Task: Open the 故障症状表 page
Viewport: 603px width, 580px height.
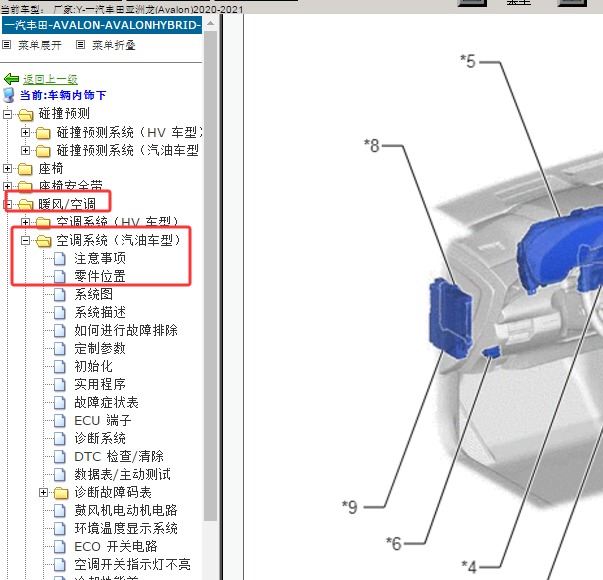Action: point(107,403)
